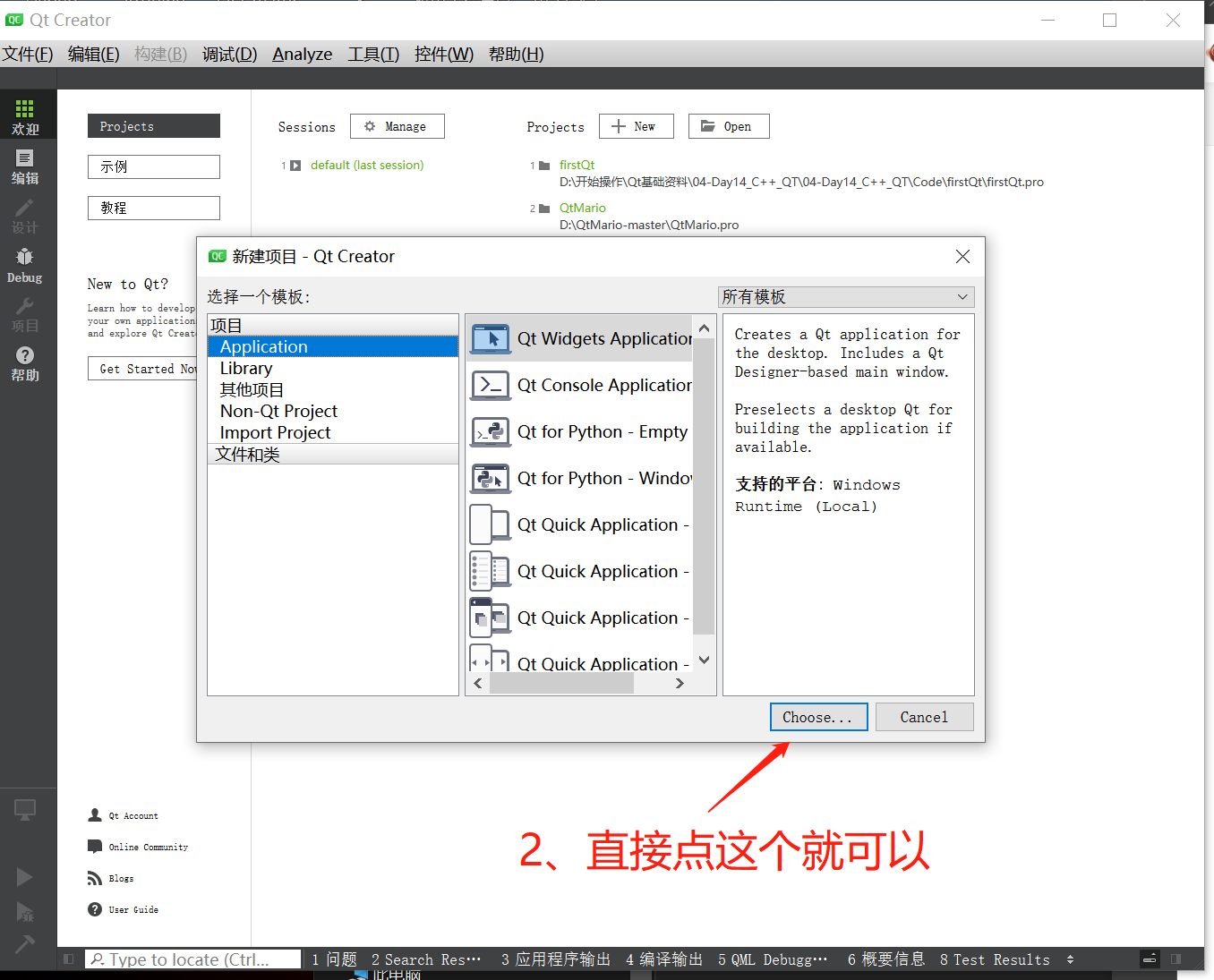Select the Projects tab on Welcome page
The height and width of the screenshot is (980, 1214).
(x=154, y=125)
